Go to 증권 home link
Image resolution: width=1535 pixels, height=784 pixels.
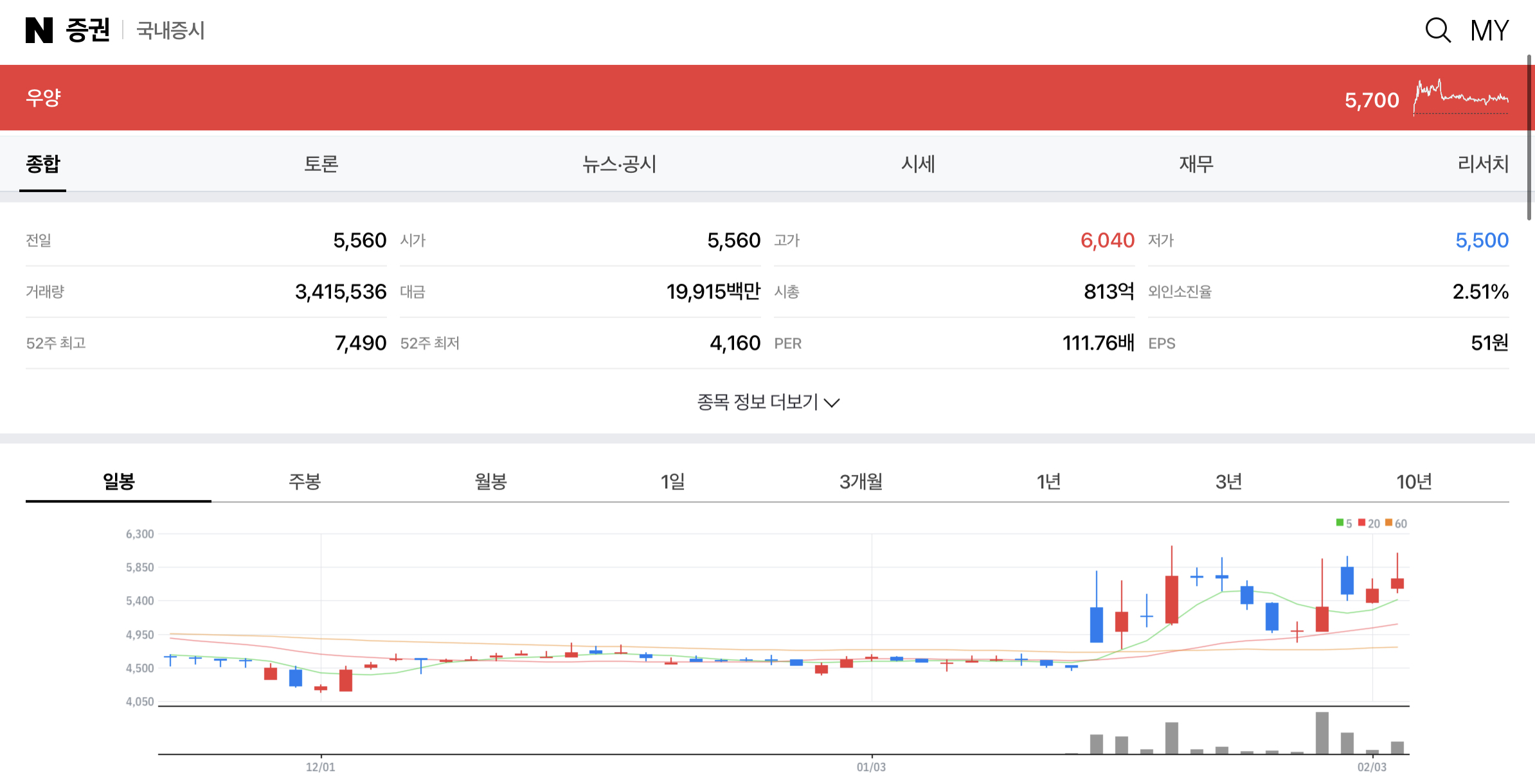88,30
